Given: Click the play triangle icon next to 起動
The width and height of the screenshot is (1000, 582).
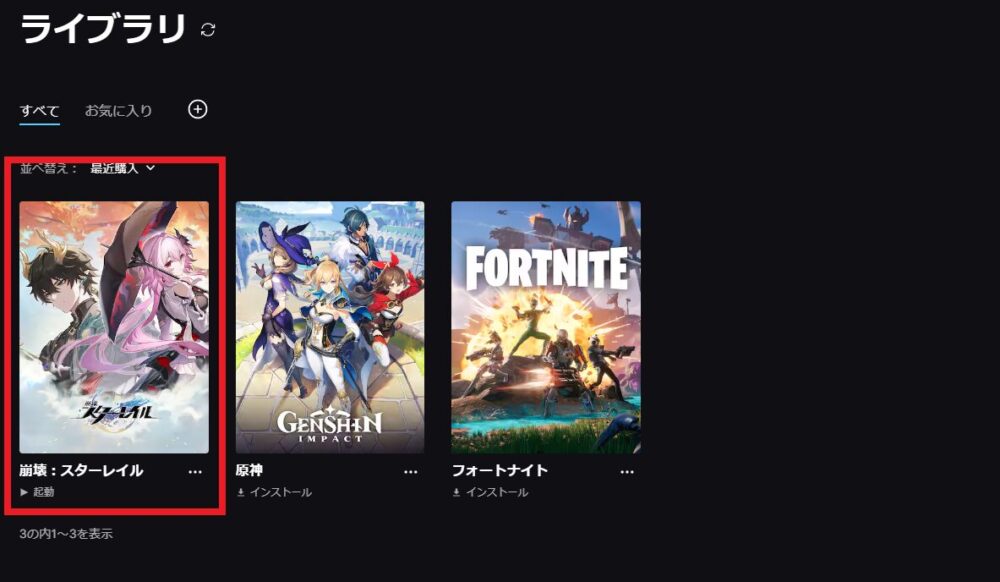Looking at the screenshot, I should pyautogui.click(x=24, y=492).
